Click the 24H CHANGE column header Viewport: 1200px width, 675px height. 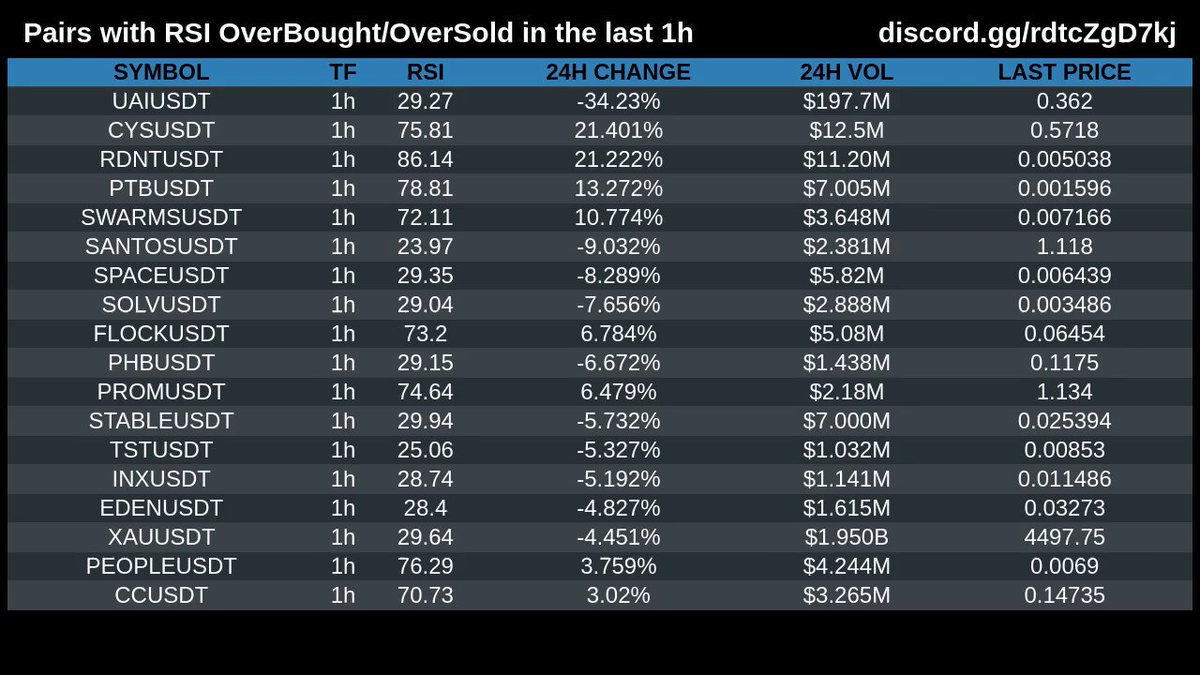618,72
